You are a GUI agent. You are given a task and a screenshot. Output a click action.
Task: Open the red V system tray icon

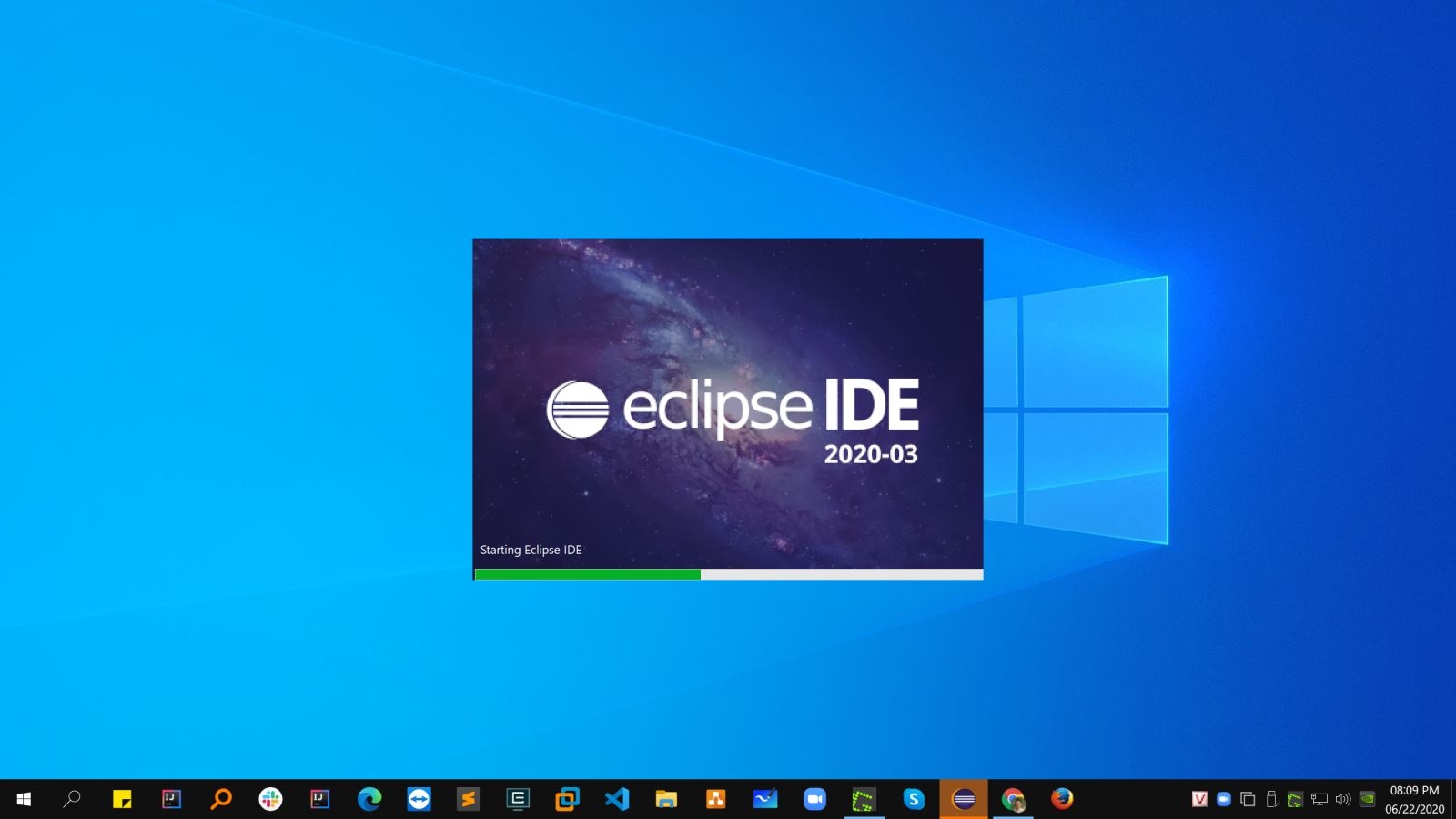[x=1199, y=799]
